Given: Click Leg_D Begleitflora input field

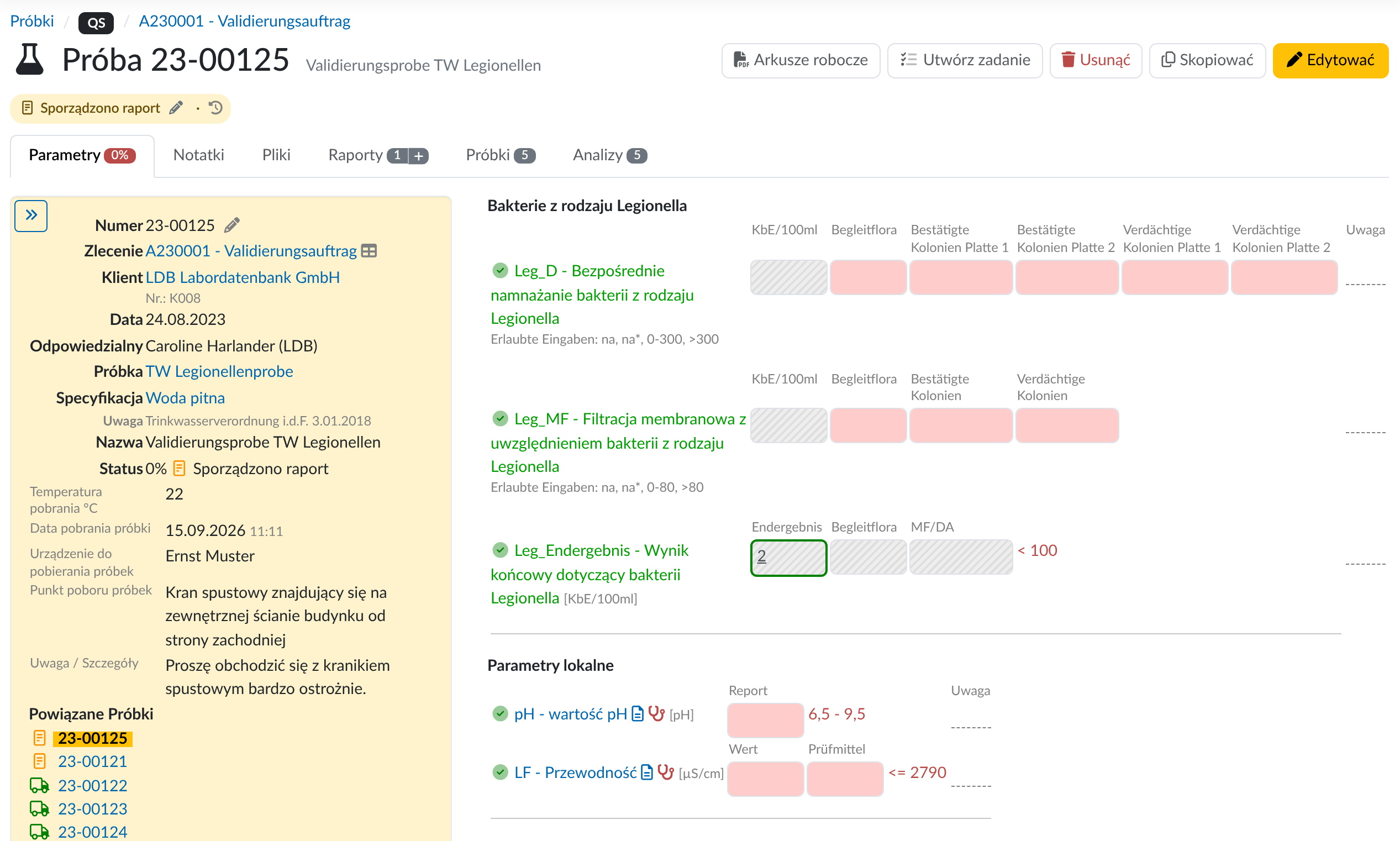Looking at the screenshot, I should coord(868,278).
